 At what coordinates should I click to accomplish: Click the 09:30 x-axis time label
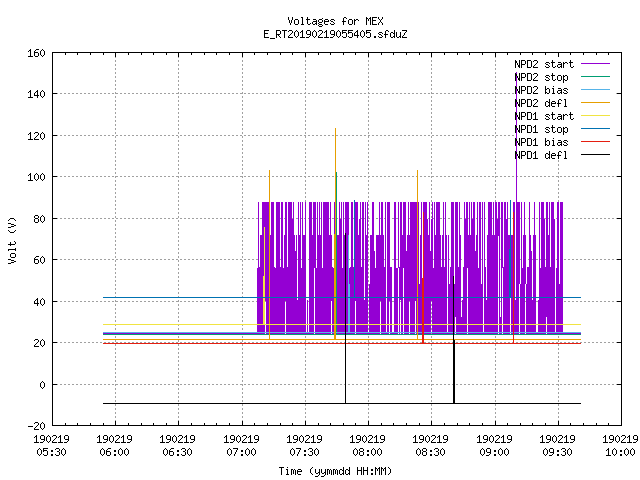(558, 452)
